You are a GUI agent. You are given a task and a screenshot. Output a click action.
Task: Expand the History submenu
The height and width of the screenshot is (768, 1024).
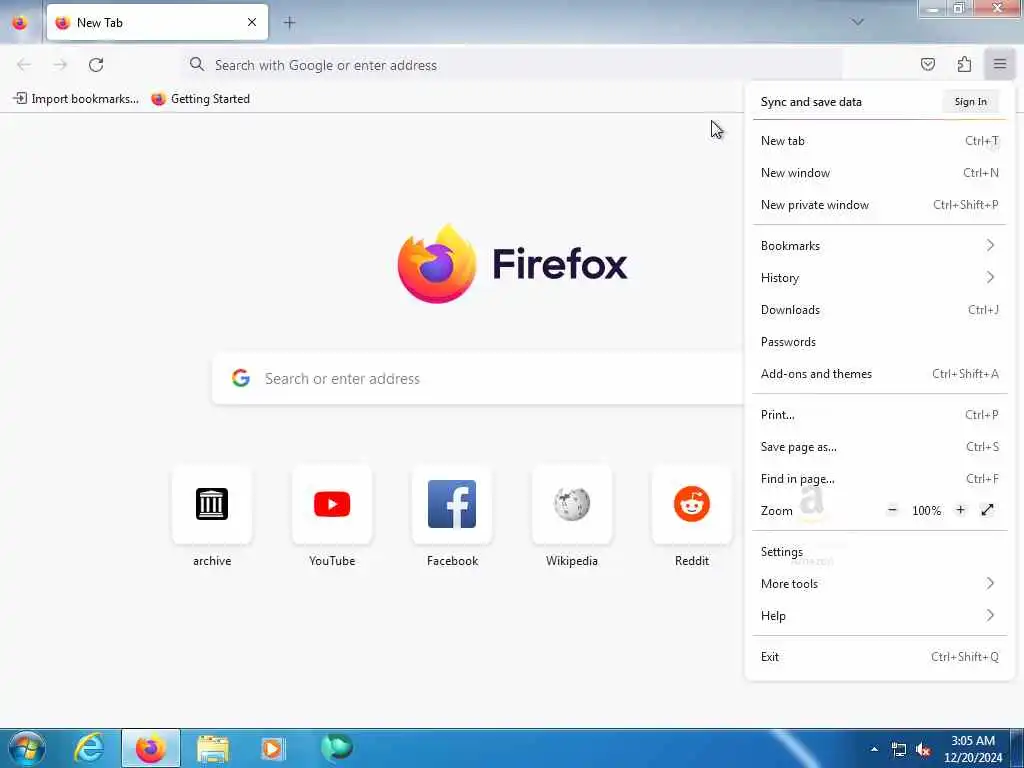(879, 278)
